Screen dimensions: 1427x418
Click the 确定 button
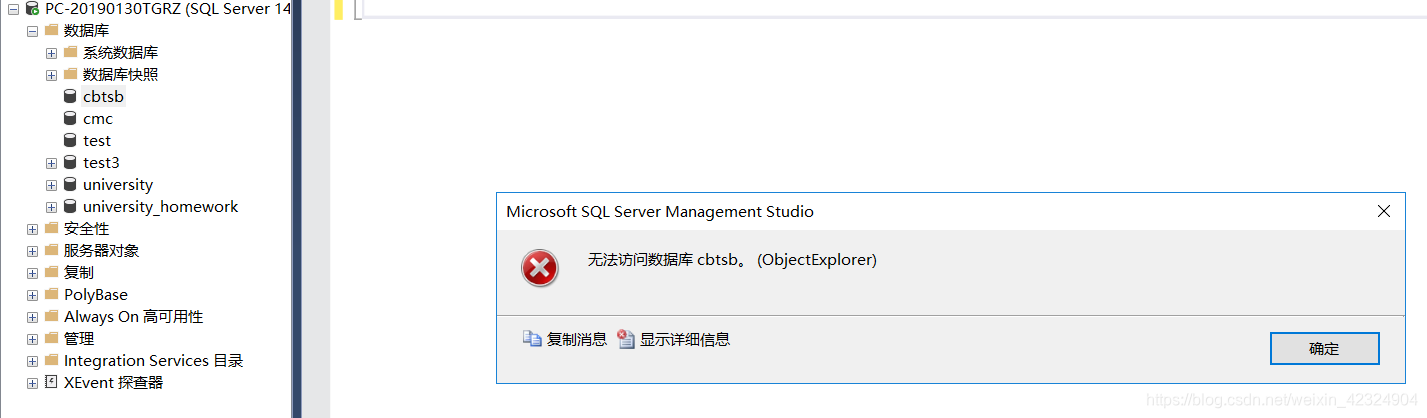[x=1324, y=349]
